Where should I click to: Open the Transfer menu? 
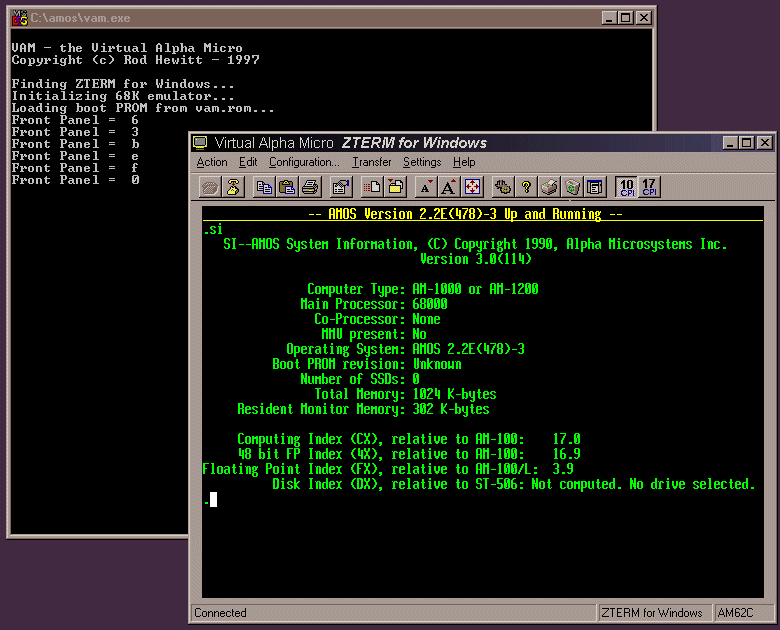tap(372, 162)
